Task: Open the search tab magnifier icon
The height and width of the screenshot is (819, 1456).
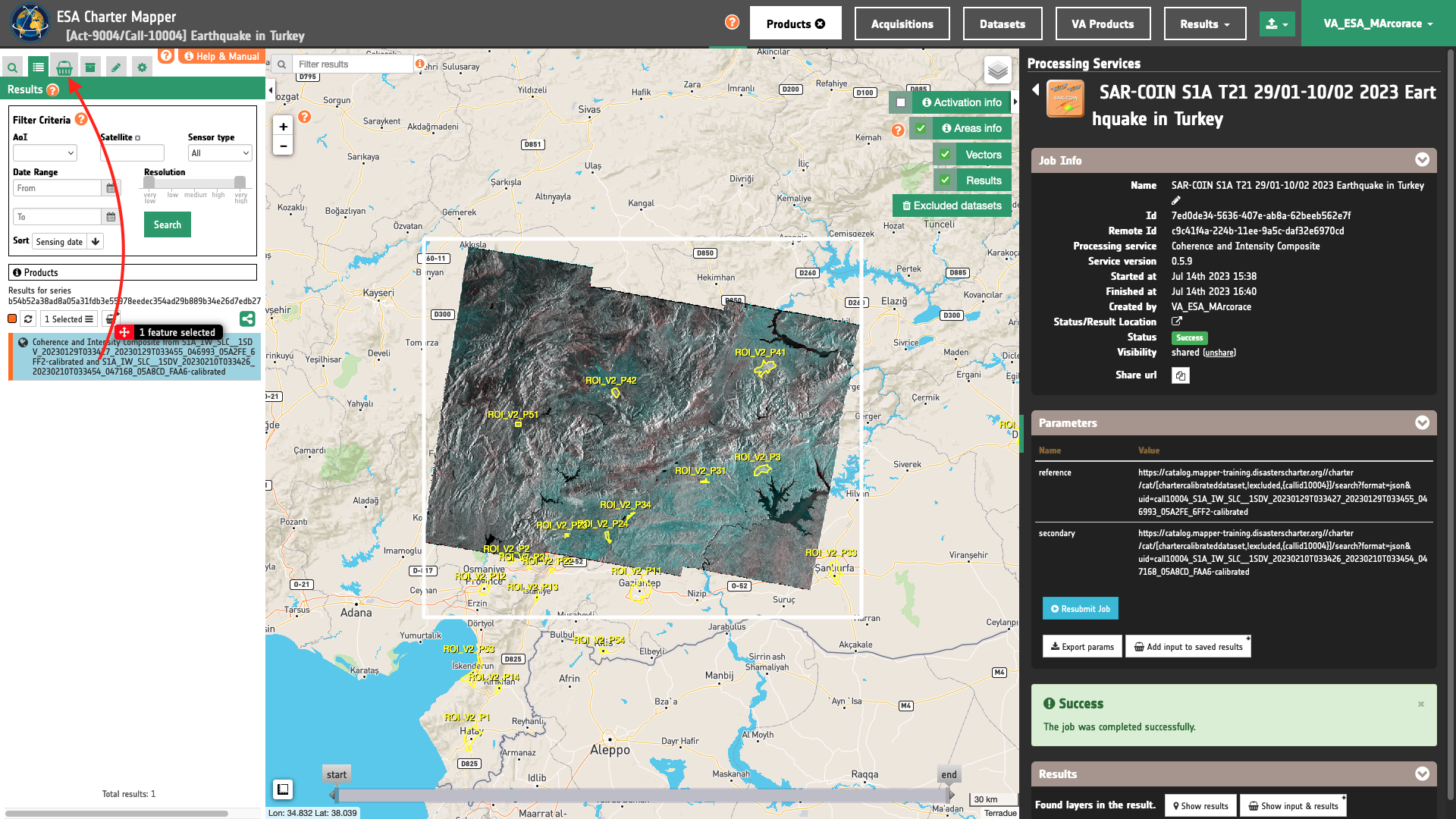Action: [12, 67]
